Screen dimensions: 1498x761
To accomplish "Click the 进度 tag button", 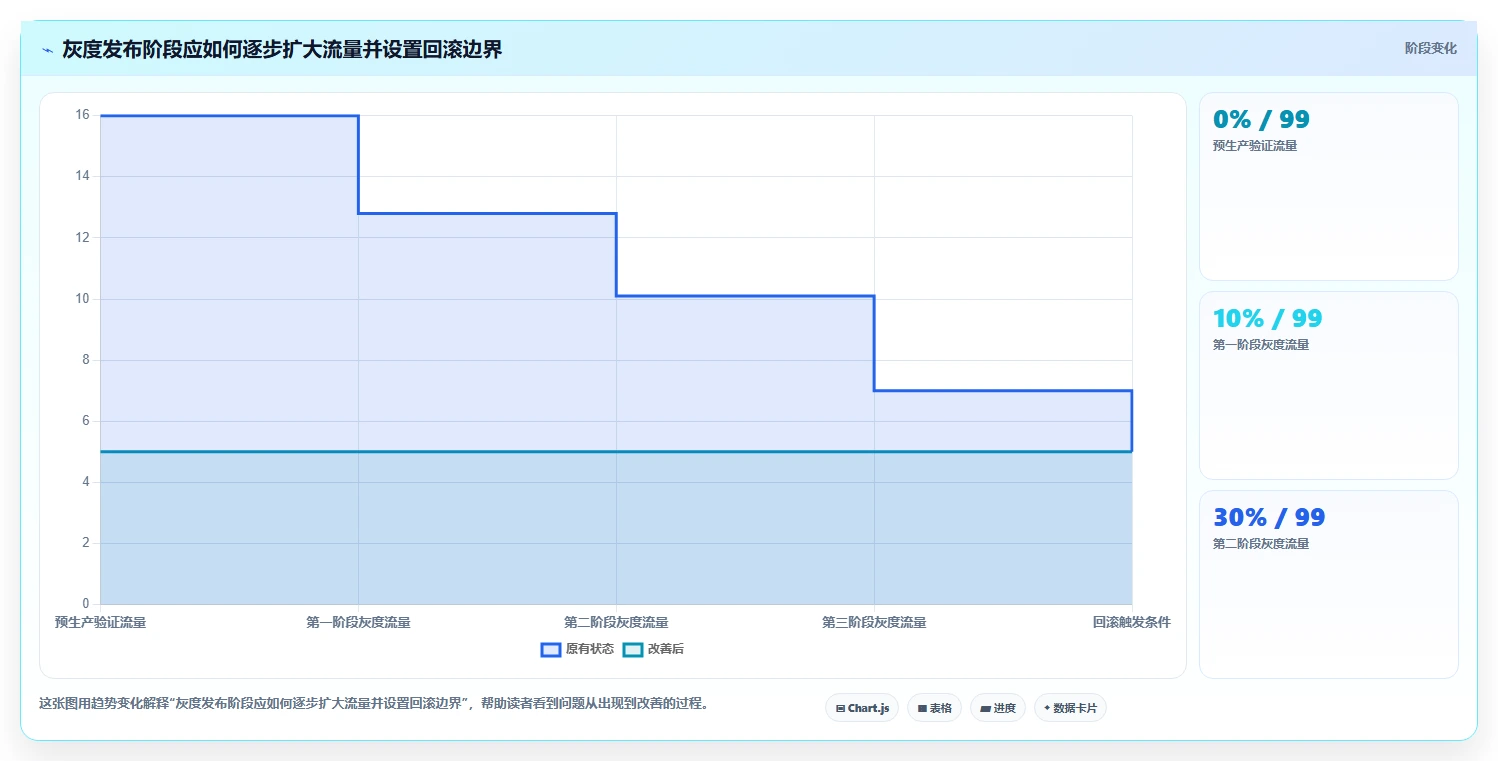I will pos(998,708).
